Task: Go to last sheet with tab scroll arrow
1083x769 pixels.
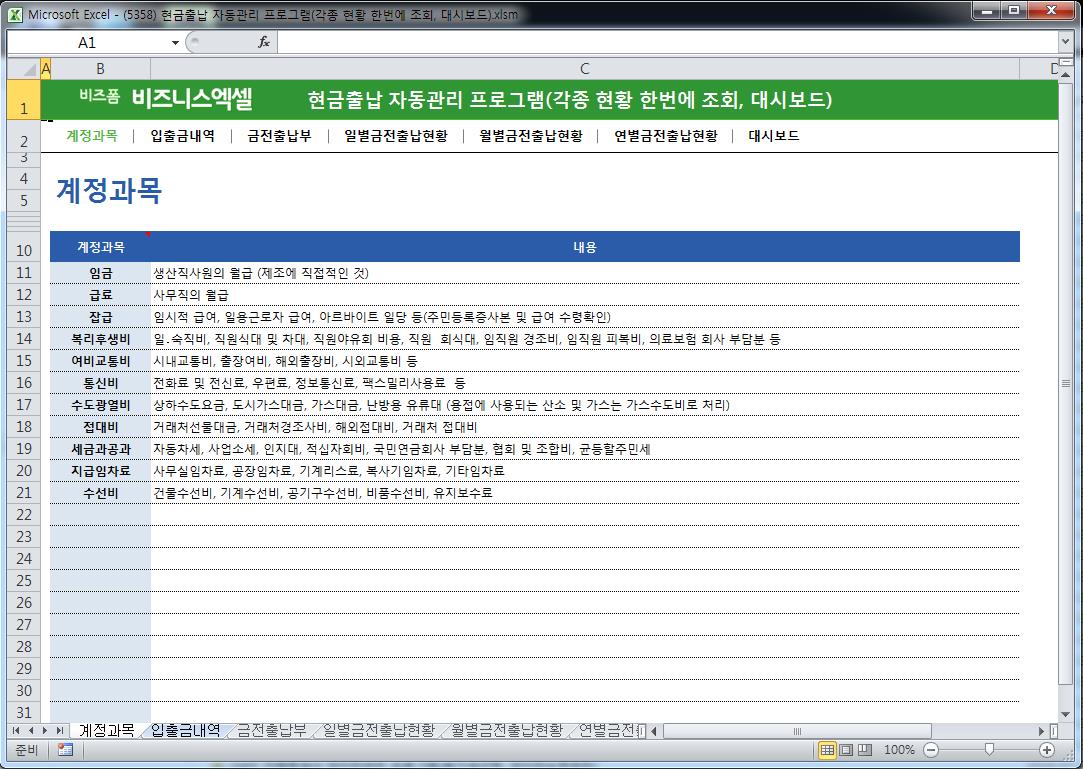Action: click(59, 730)
